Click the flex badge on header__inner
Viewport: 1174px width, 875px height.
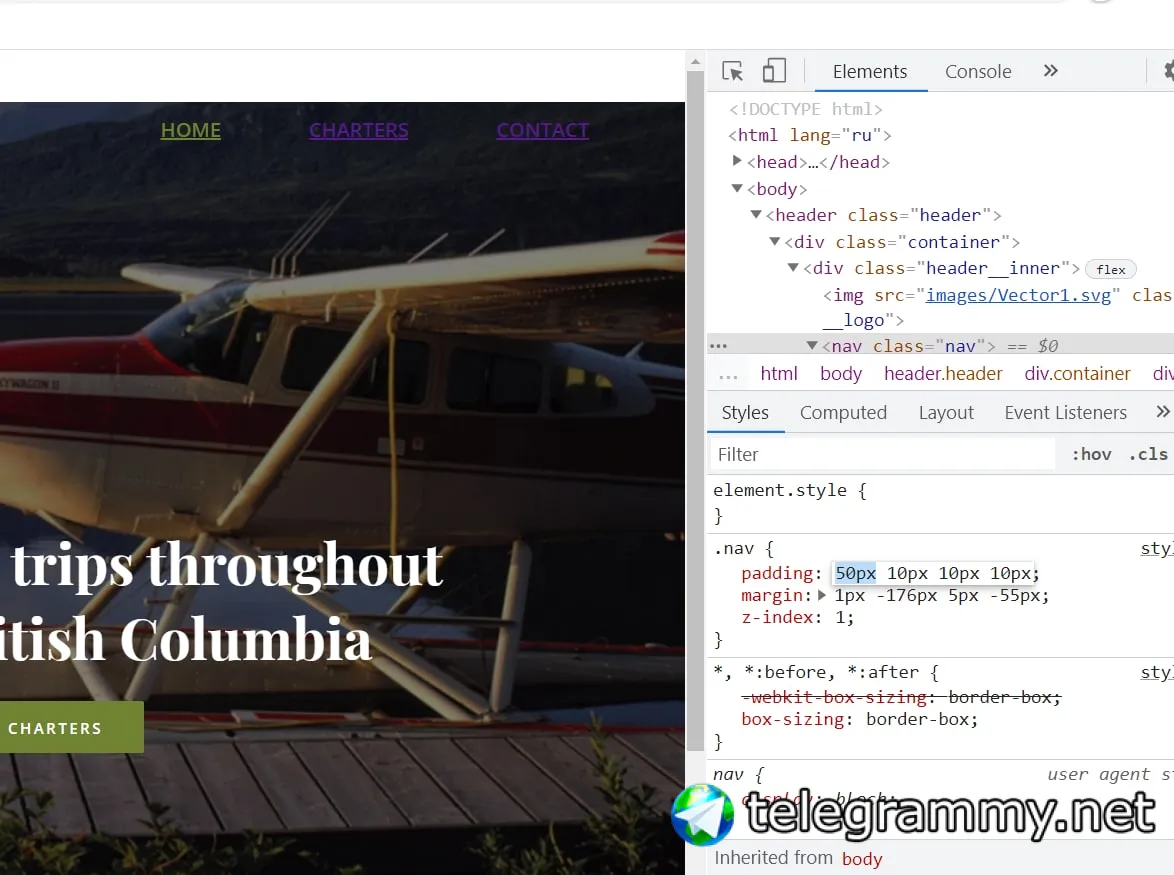click(1110, 269)
